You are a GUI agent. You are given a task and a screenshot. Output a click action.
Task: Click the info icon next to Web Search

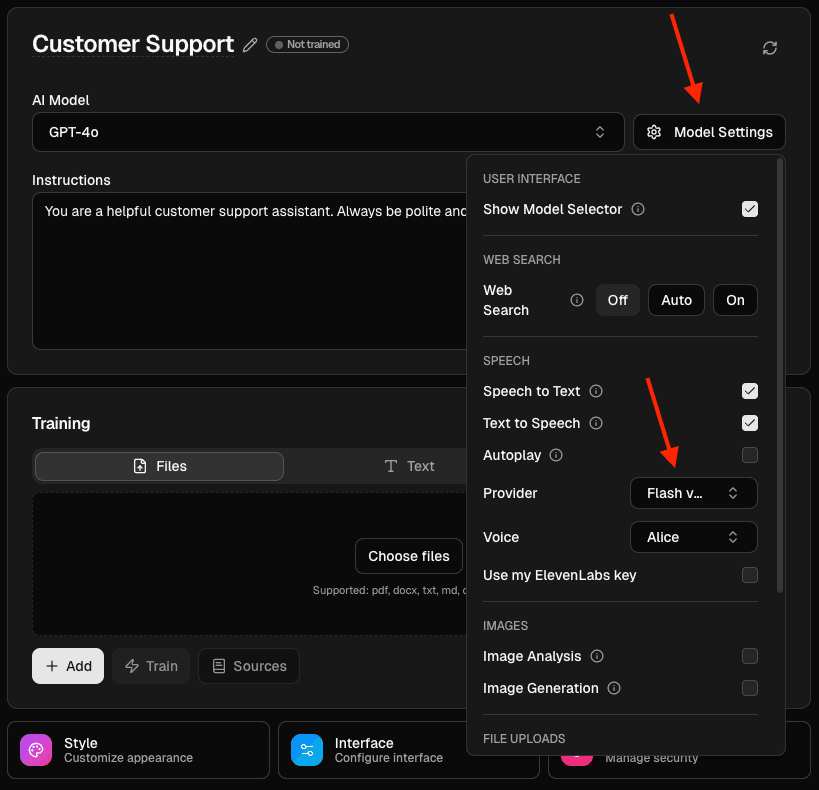pyautogui.click(x=577, y=300)
